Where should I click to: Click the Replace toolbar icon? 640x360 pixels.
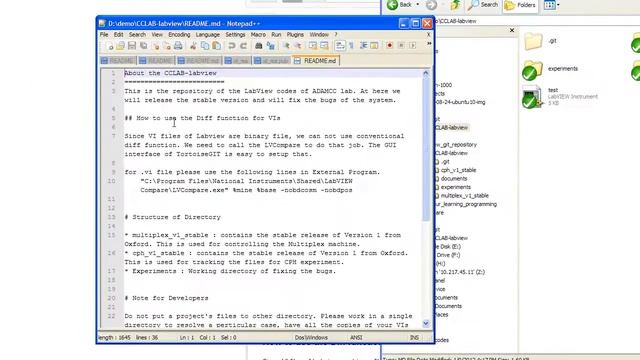click(x=270, y=46)
